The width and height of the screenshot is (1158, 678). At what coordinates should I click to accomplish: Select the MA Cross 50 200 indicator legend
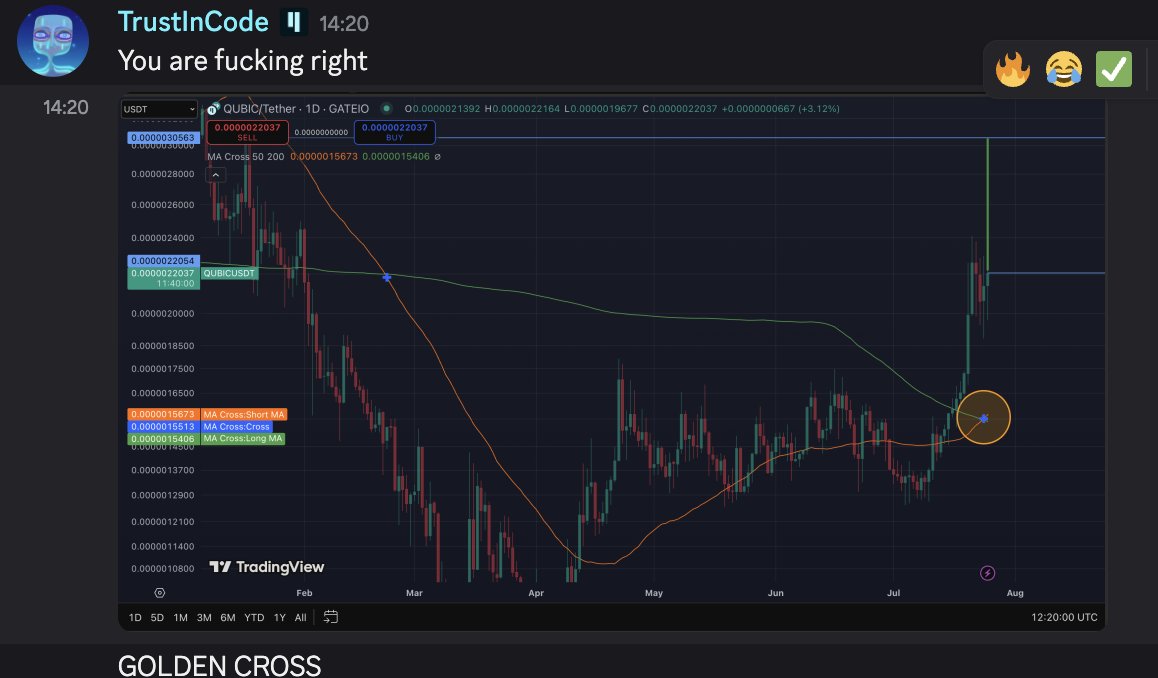click(245, 157)
